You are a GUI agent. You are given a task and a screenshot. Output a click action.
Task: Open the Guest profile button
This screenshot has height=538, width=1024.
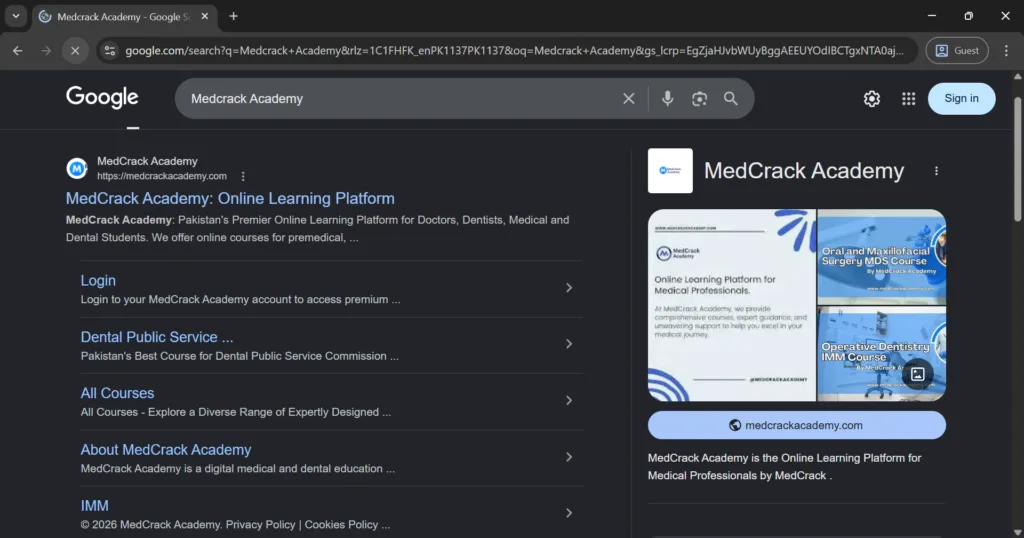pyautogui.click(x=957, y=50)
